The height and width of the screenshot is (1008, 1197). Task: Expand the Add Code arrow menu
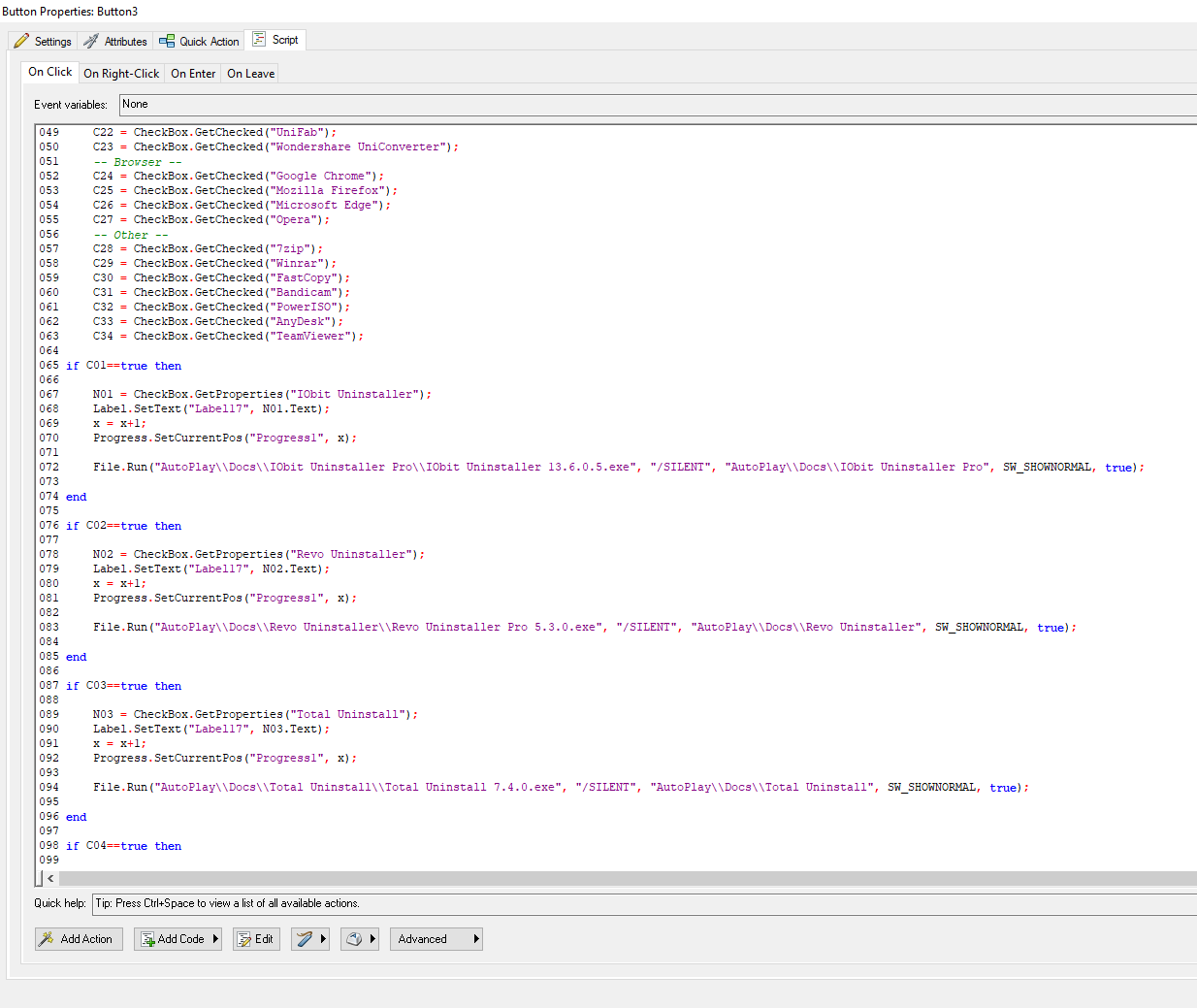215,939
